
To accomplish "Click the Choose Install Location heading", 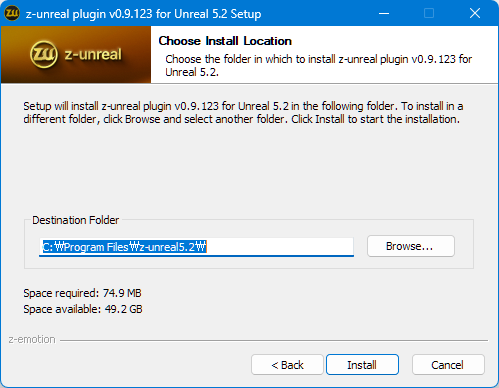I will pos(225,41).
